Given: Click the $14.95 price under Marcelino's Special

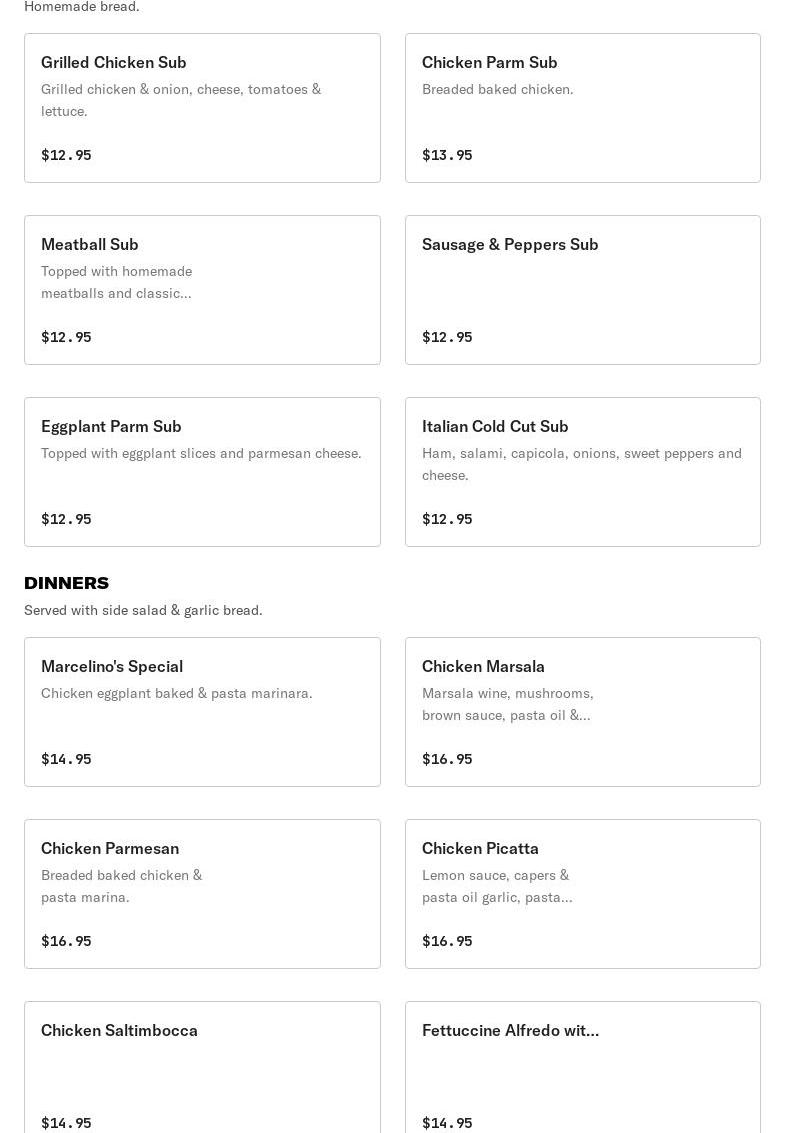Looking at the screenshot, I should pyautogui.click(x=66, y=759).
